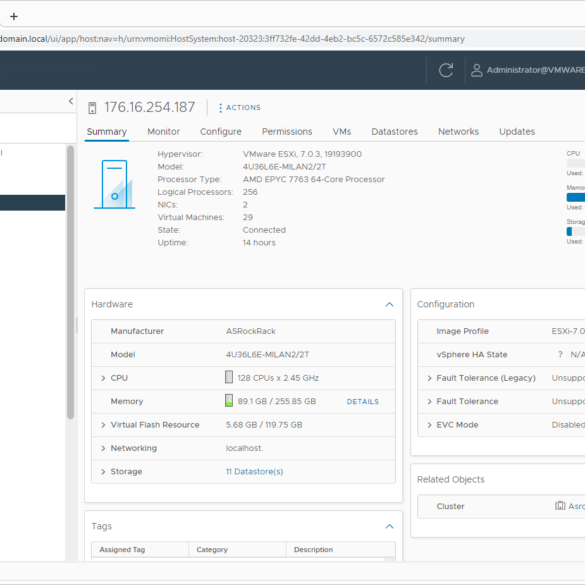Collapse the Tags panel

pyautogui.click(x=389, y=526)
